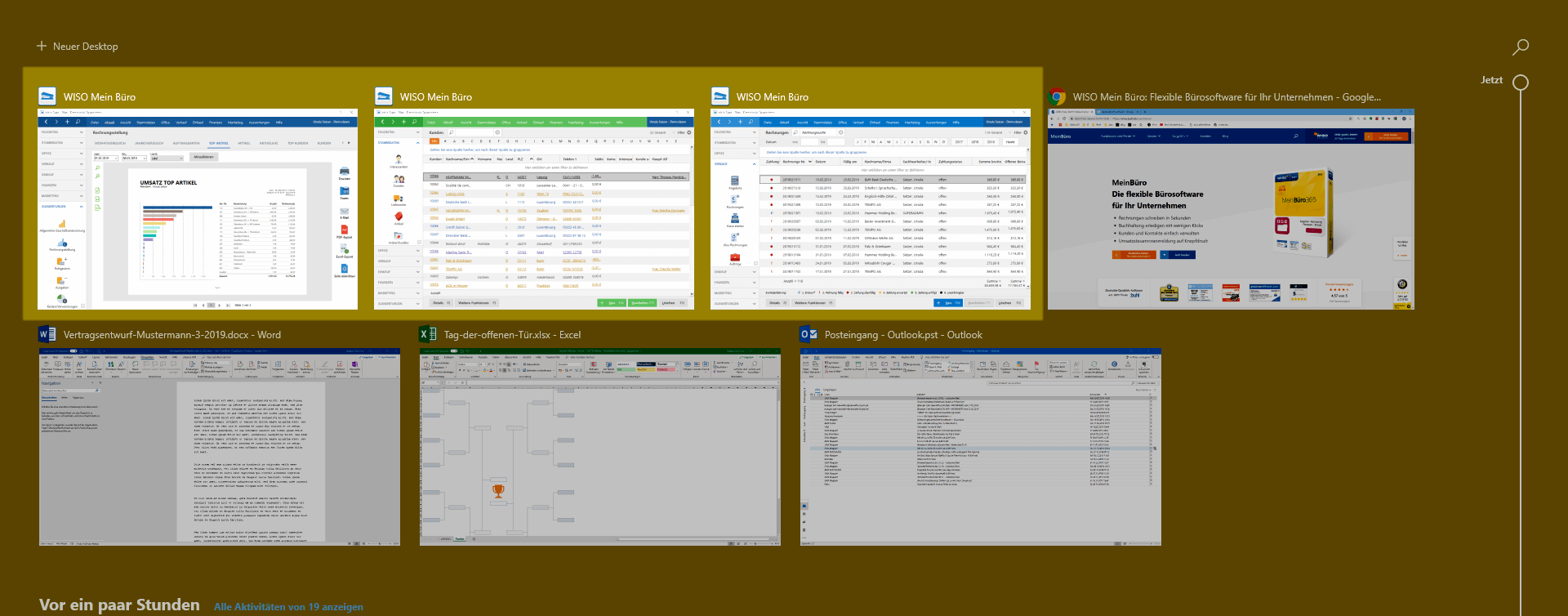Viewport: 1568px width, 616px height.
Task: Switch to the Outlook Posteingang window thumbnail
Action: 980,447
